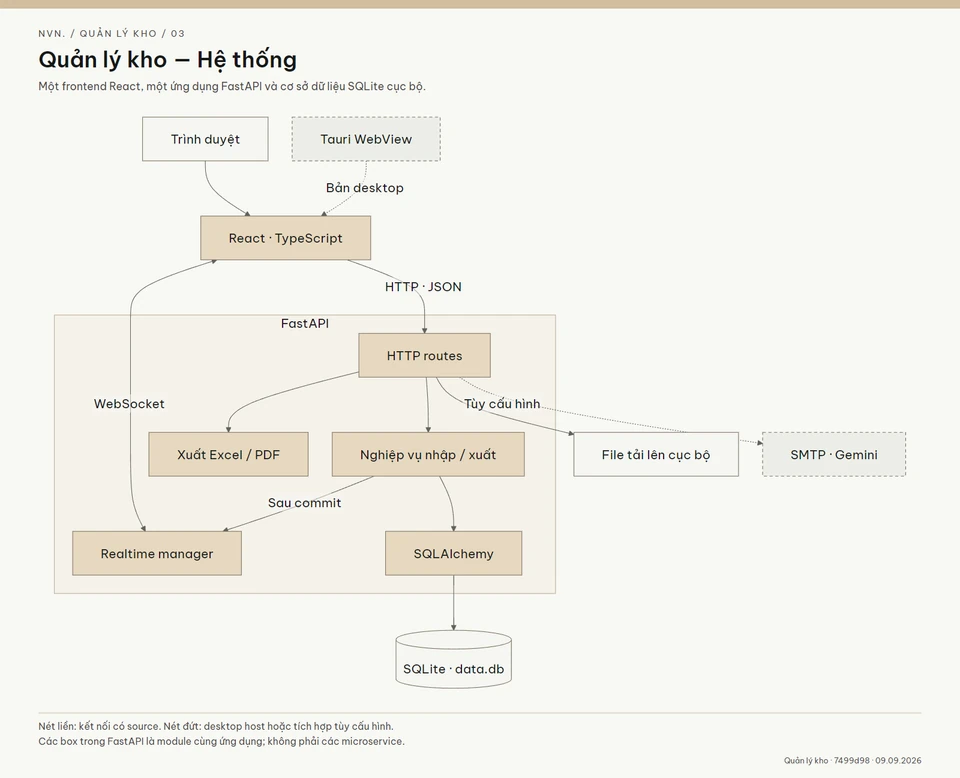Select the "File tải lên cục bộ" box
Screen dimensions: 960x778
click(656, 454)
